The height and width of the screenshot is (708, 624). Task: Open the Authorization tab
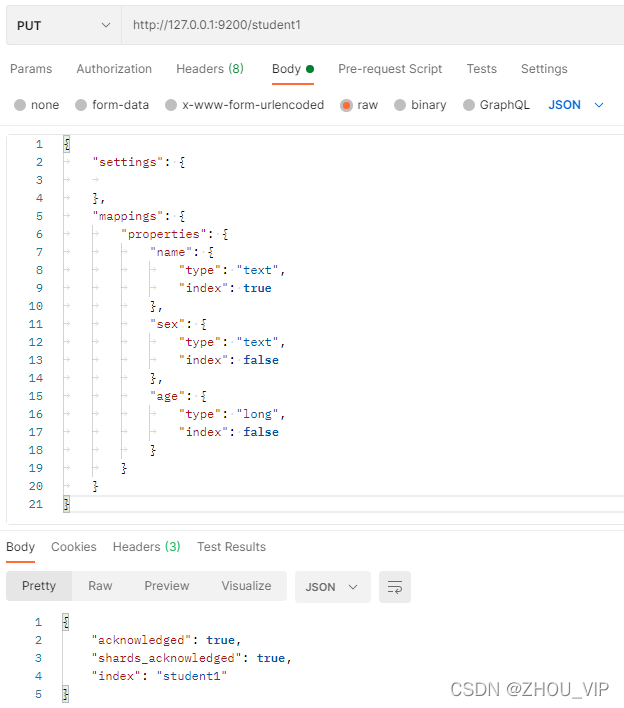point(114,69)
